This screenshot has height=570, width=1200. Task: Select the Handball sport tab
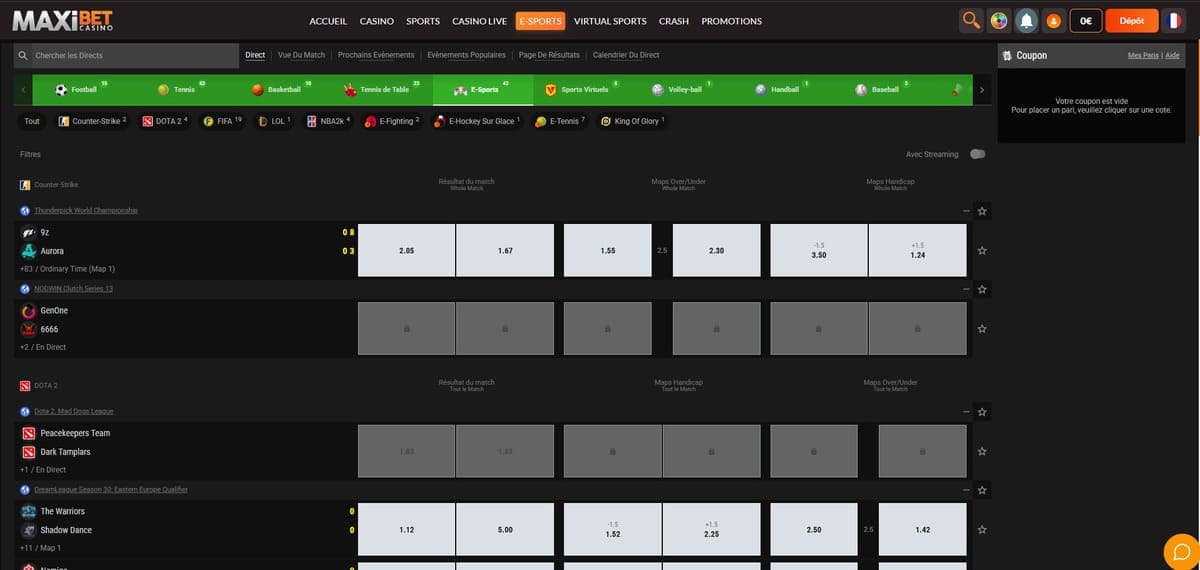pyautogui.click(x=784, y=89)
